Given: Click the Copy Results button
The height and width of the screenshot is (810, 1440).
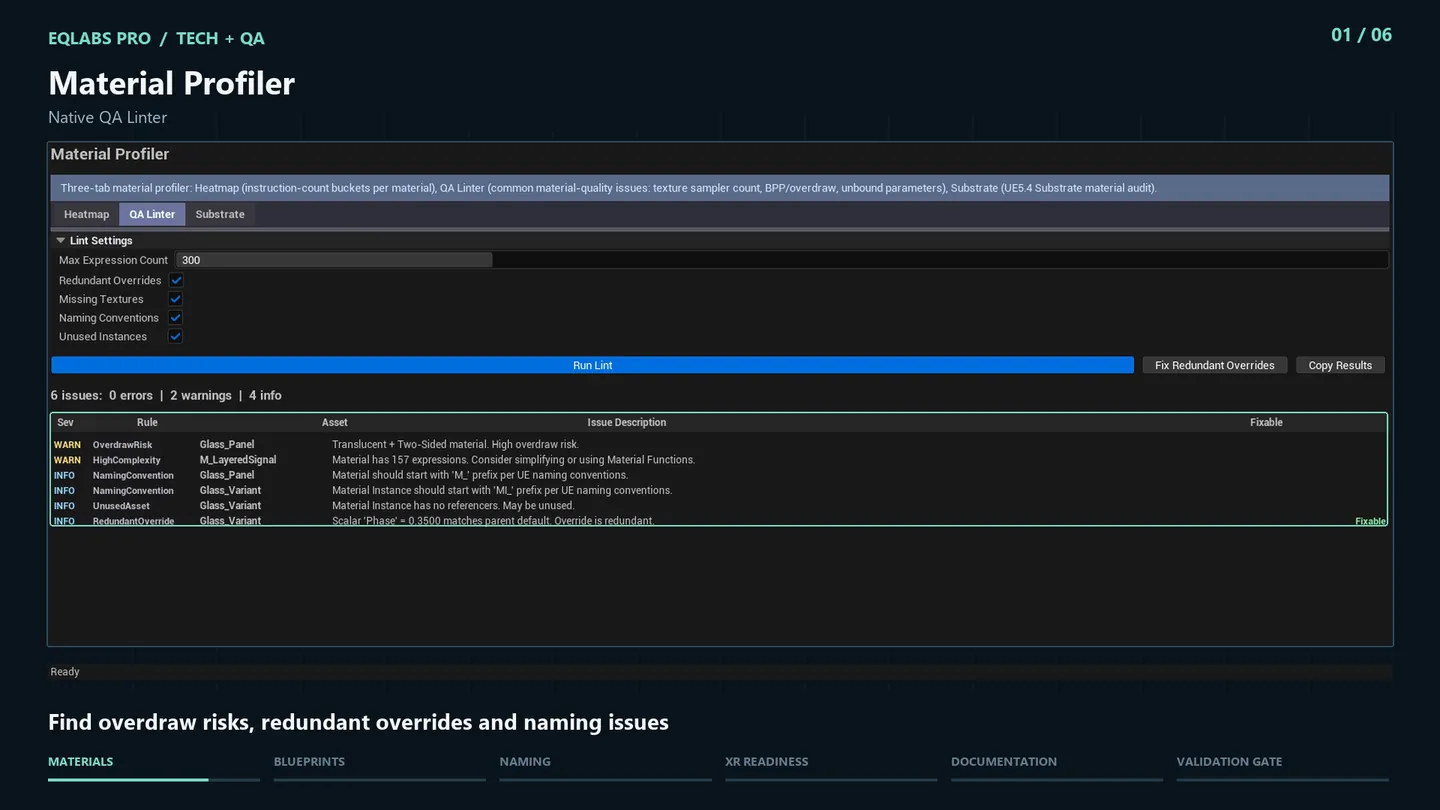Looking at the screenshot, I should tap(1340, 365).
